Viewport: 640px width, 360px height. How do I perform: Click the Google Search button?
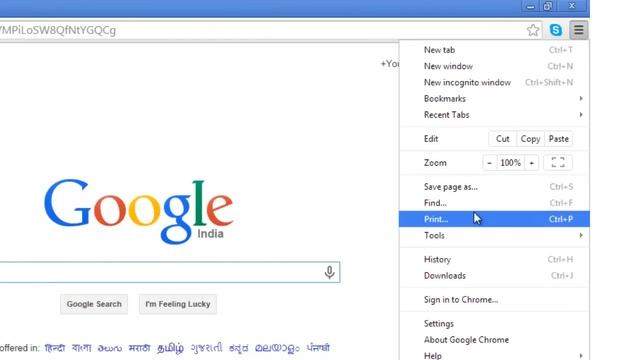[x=94, y=304]
